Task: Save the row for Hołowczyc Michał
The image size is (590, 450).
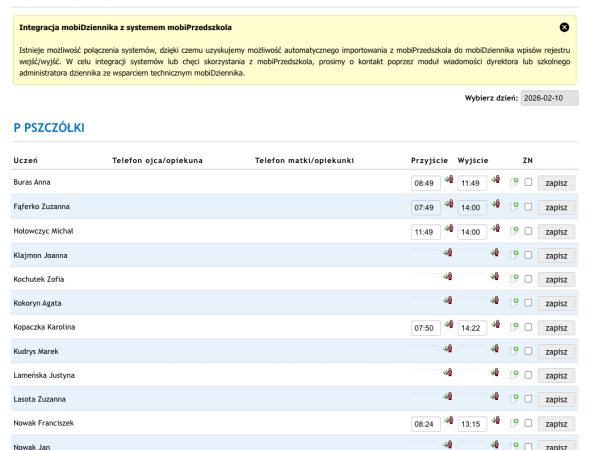Action: pos(556,232)
